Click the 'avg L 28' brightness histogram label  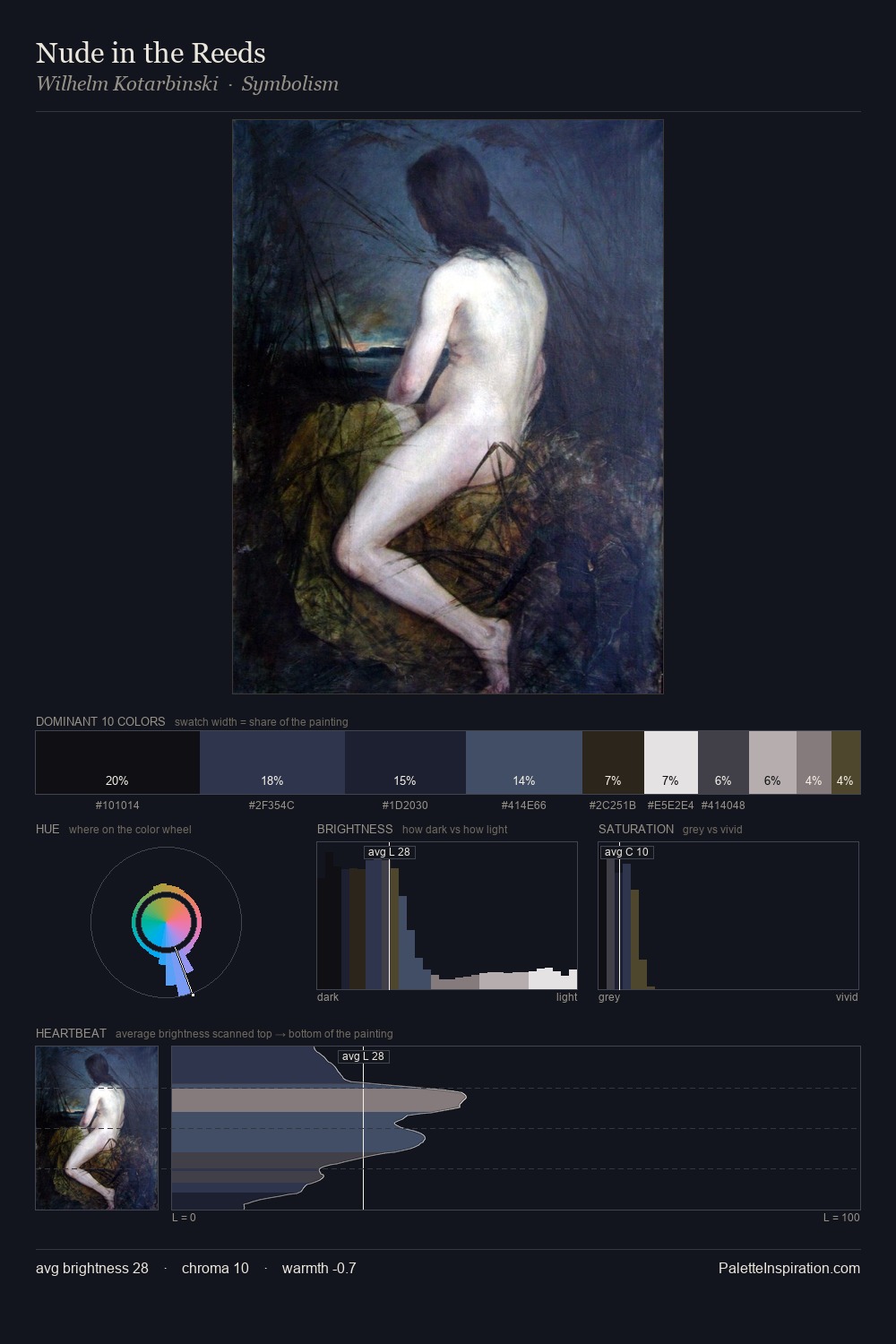pos(389,852)
